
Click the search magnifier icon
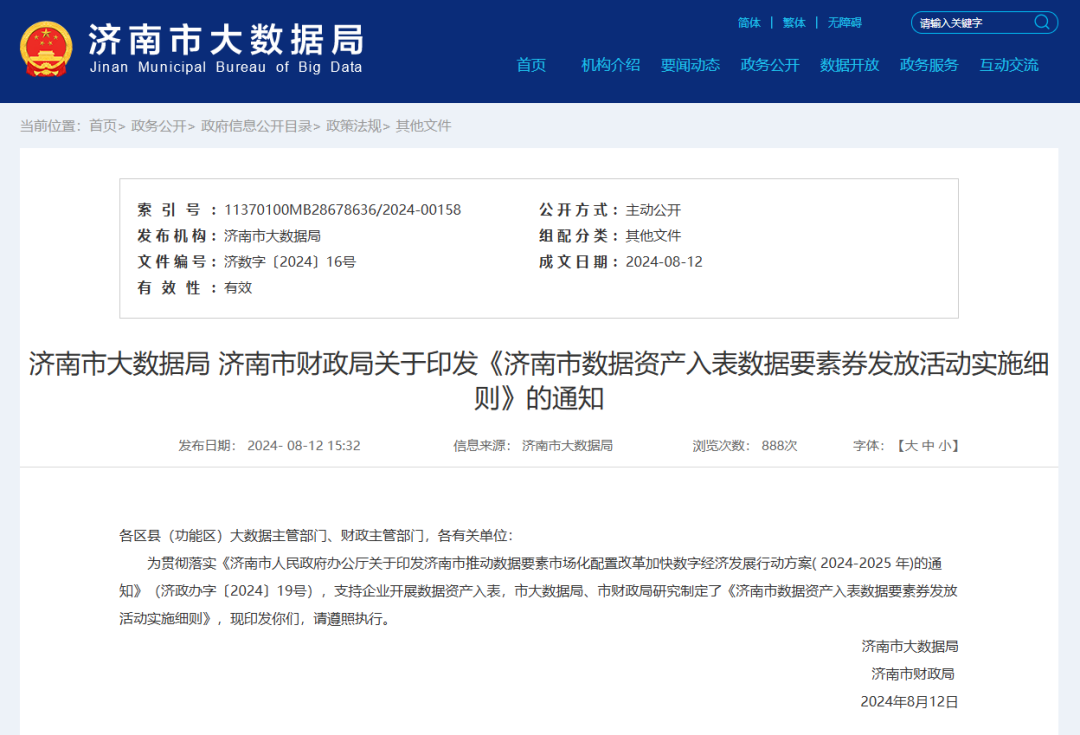(1041, 22)
